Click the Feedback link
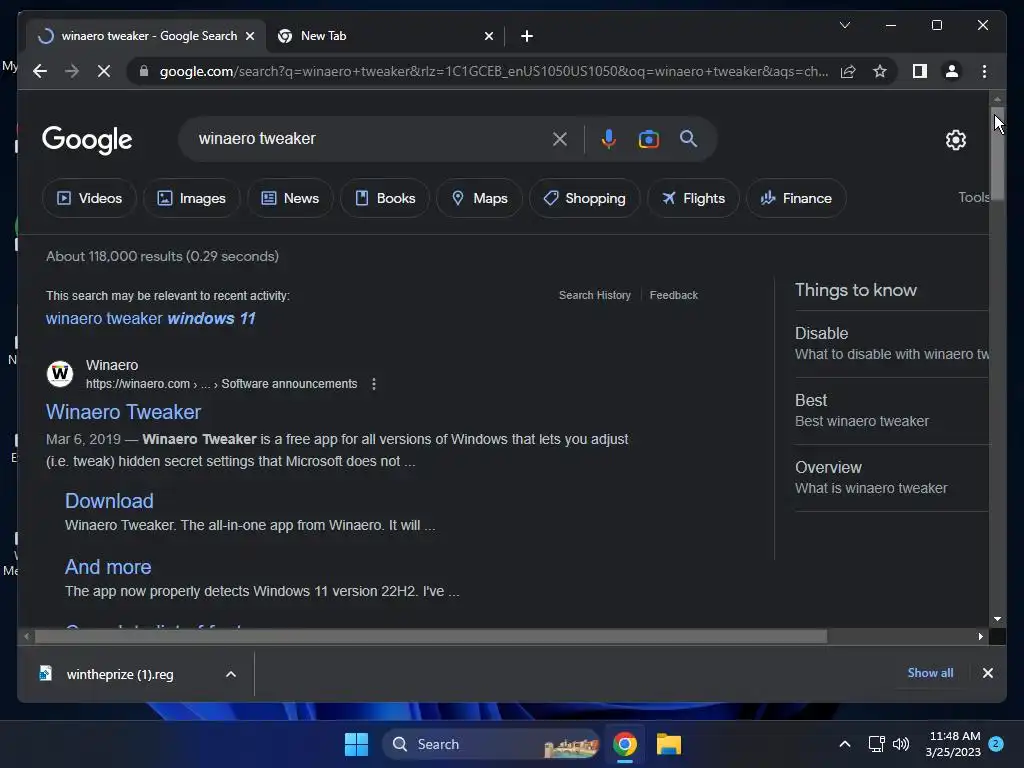The height and width of the screenshot is (768, 1024). [x=673, y=295]
